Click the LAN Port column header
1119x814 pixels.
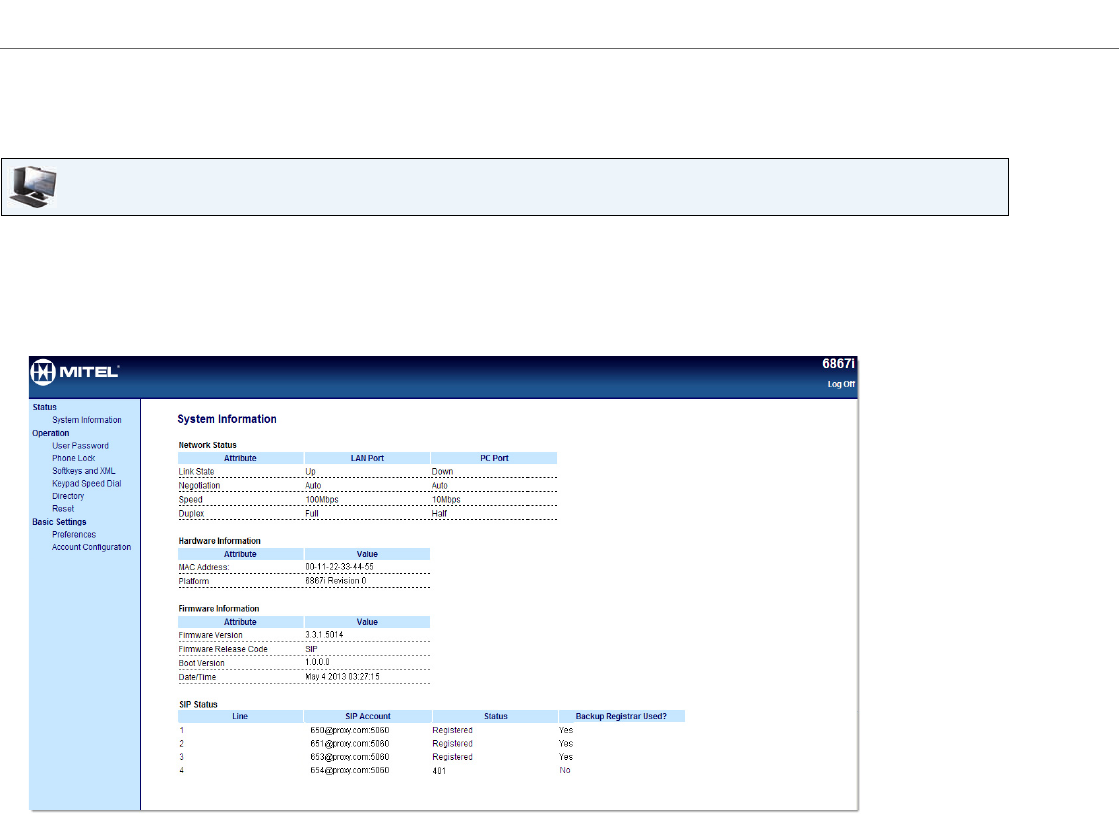(x=367, y=458)
